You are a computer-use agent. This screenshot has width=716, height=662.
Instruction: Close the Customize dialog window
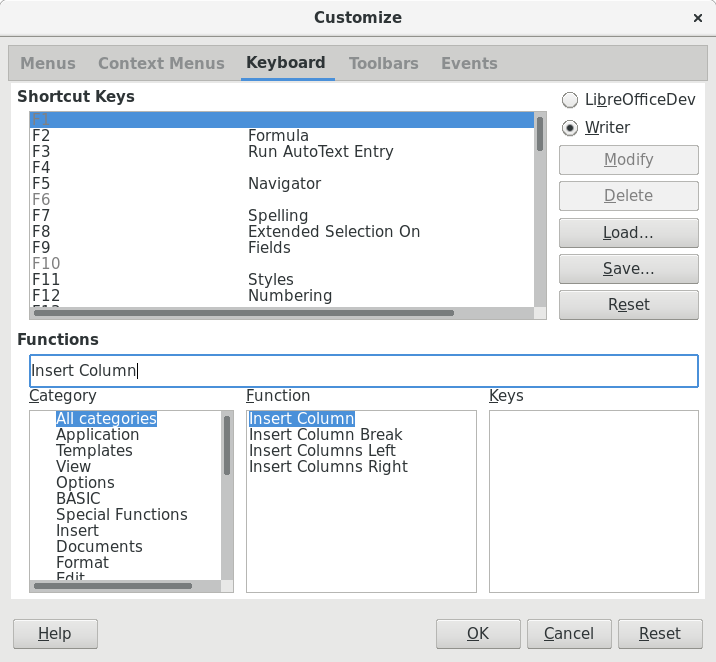click(697, 18)
